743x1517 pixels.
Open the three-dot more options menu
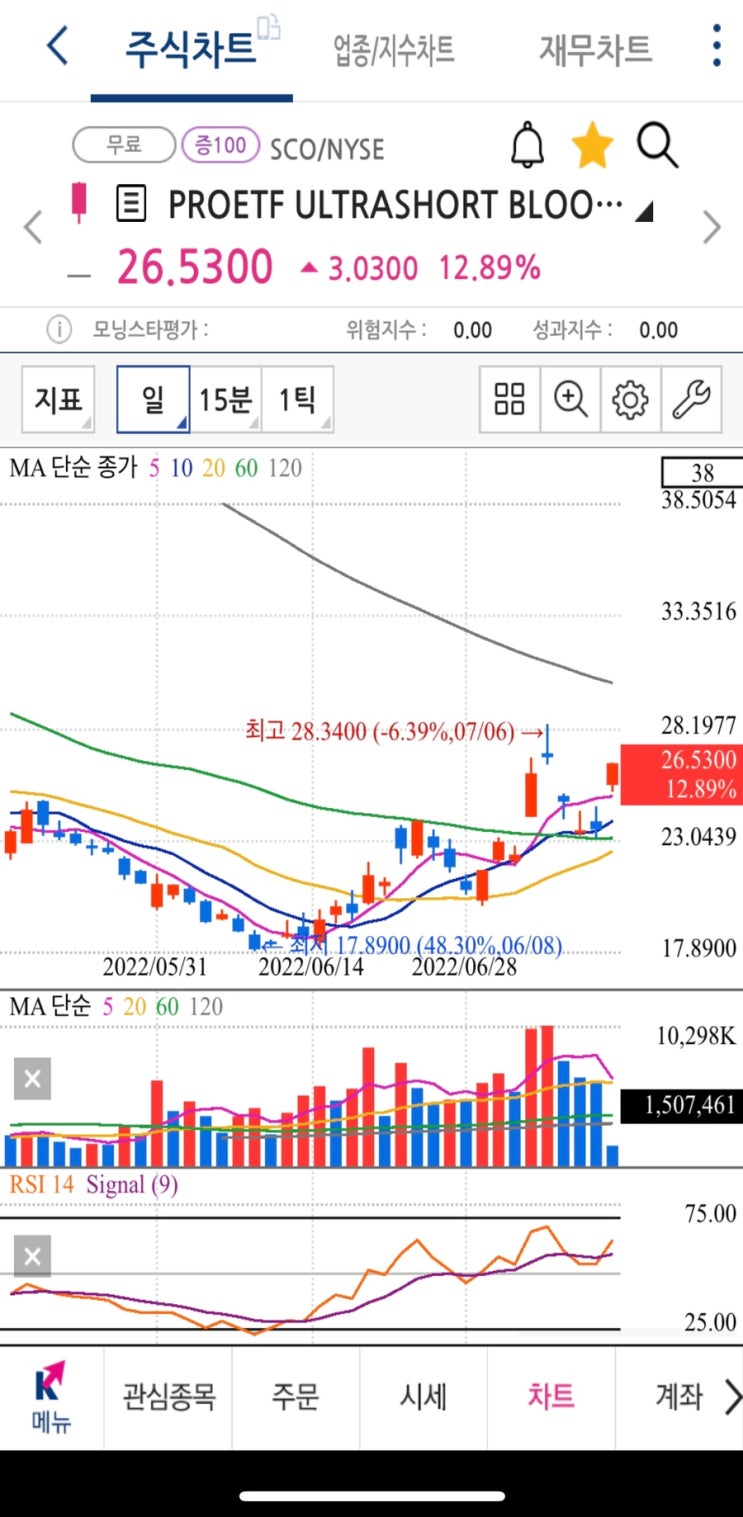pos(716,46)
